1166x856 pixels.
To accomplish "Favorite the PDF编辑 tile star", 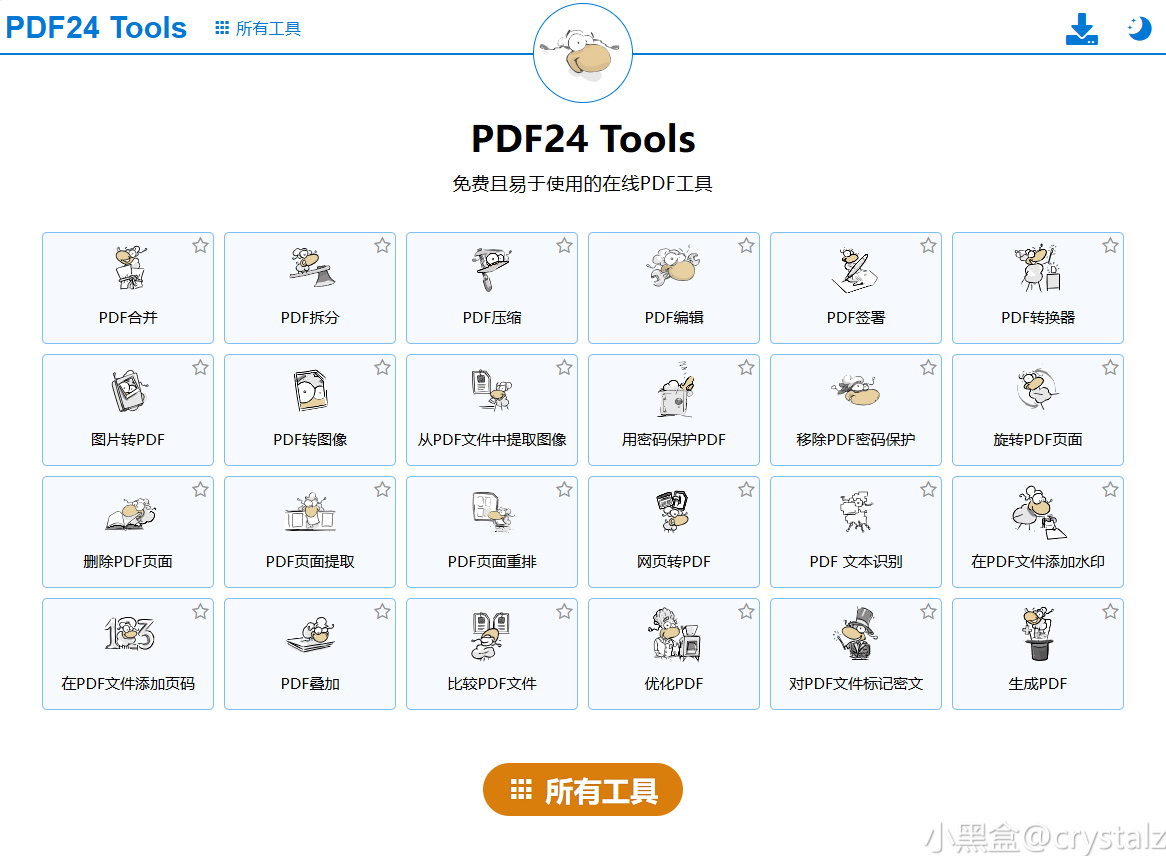I will pos(747,245).
